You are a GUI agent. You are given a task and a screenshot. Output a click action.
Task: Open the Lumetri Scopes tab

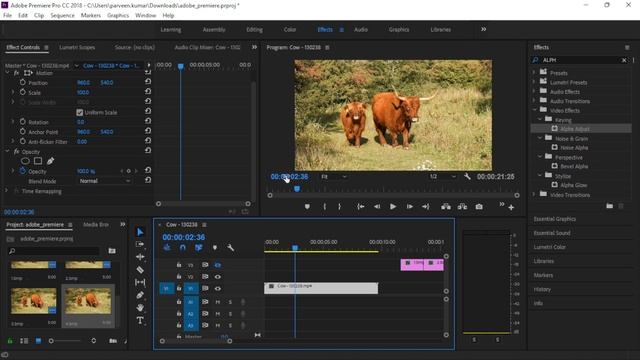point(77,47)
